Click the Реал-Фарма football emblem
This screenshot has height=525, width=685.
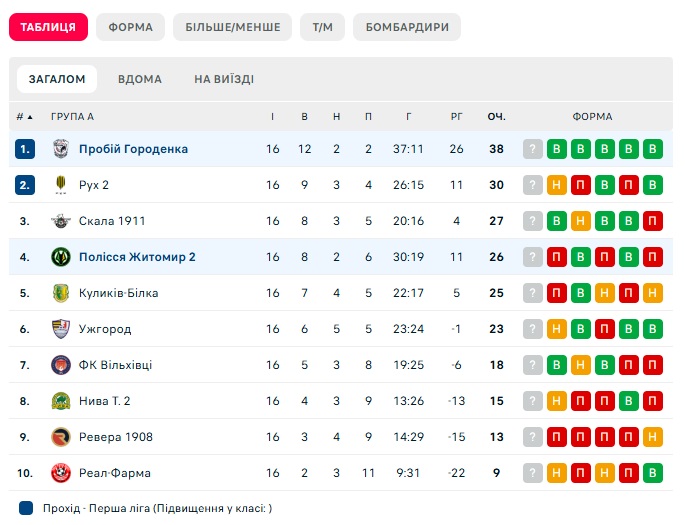[61, 473]
